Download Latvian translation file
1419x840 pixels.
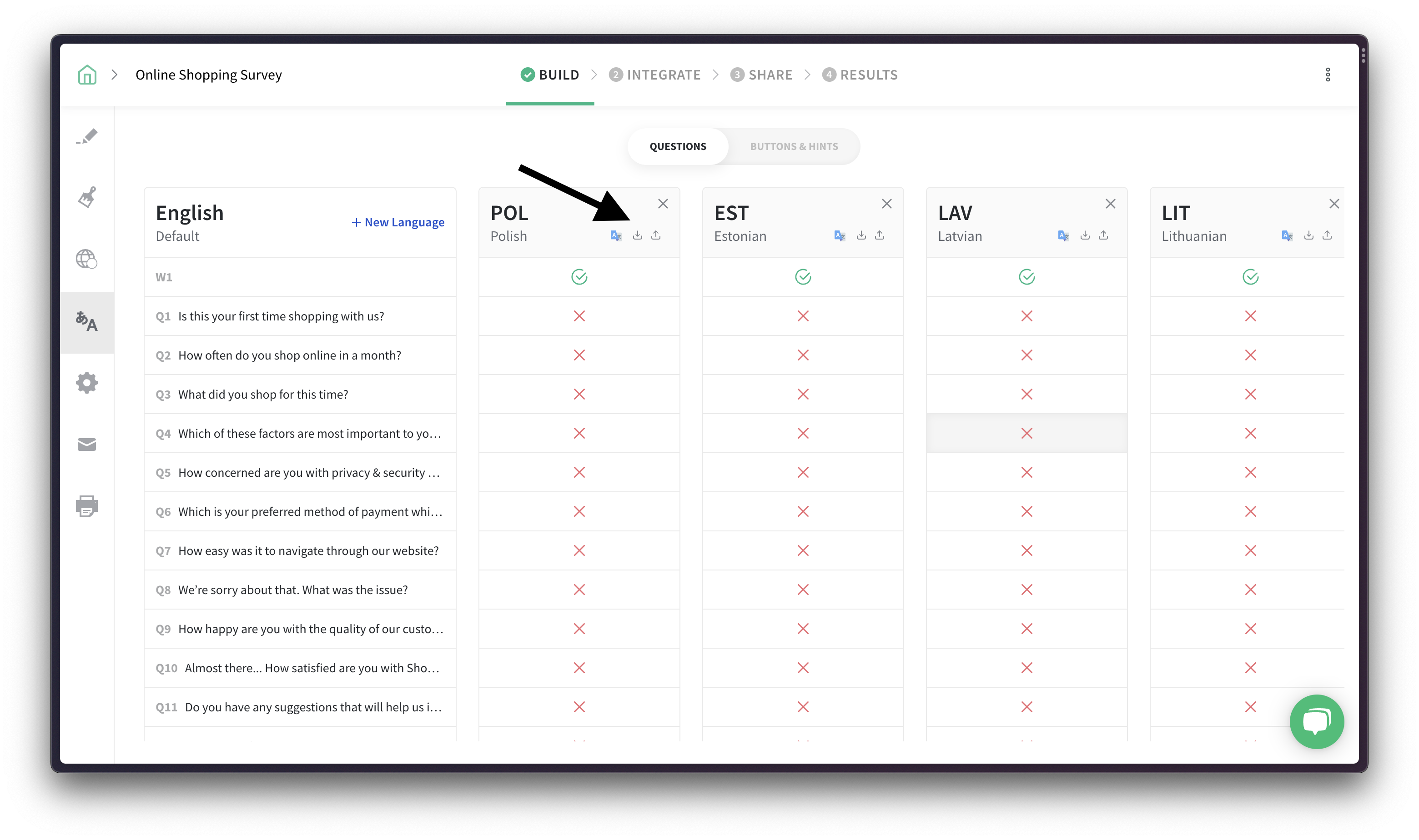pyautogui.click(x=1085, y=235)
